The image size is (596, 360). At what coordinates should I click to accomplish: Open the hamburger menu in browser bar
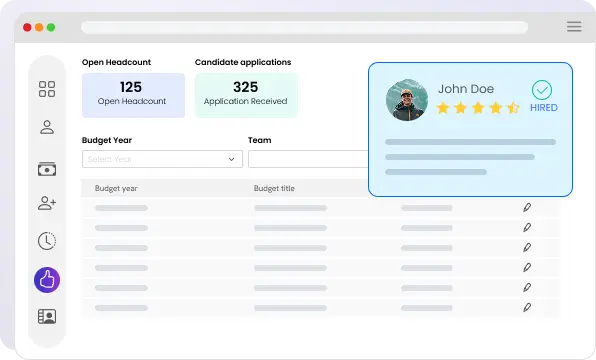[x=574, y=27]
